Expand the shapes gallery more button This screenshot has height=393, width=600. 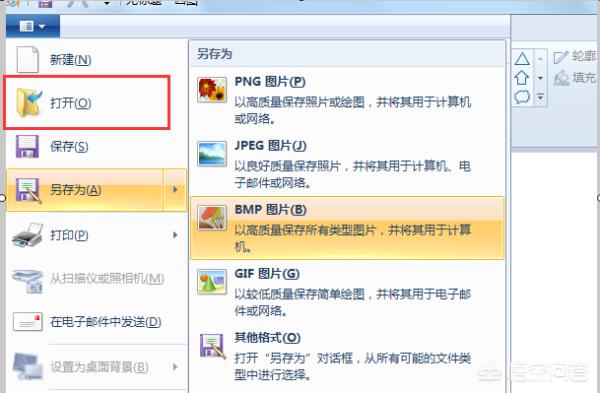540,97
